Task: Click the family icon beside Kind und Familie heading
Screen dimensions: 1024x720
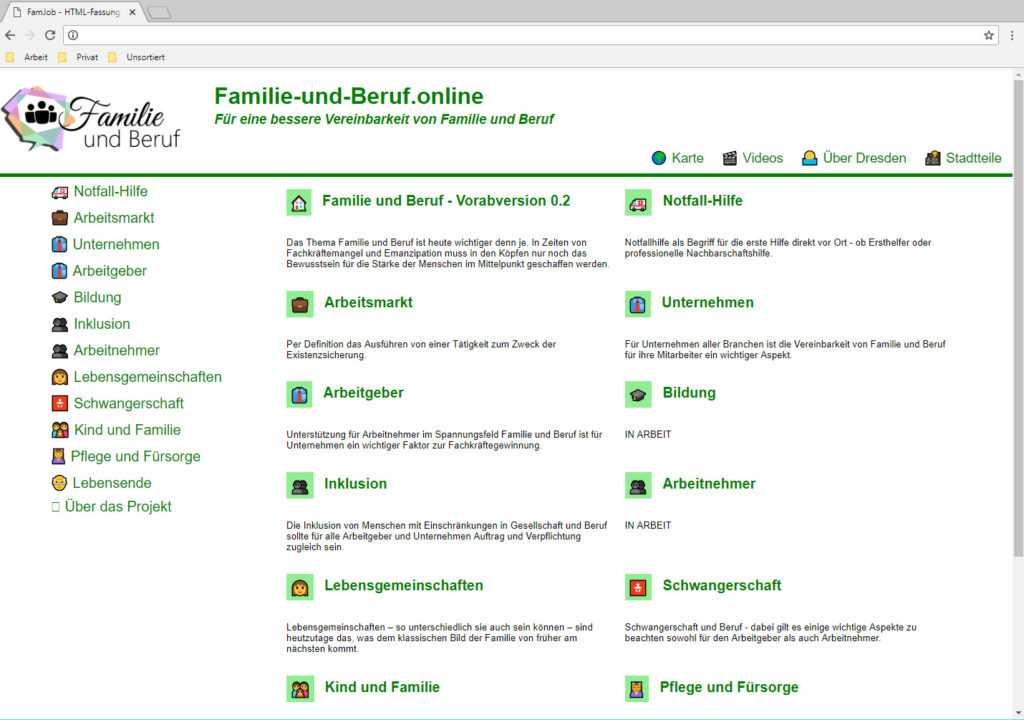Action: tap(299, 688)
